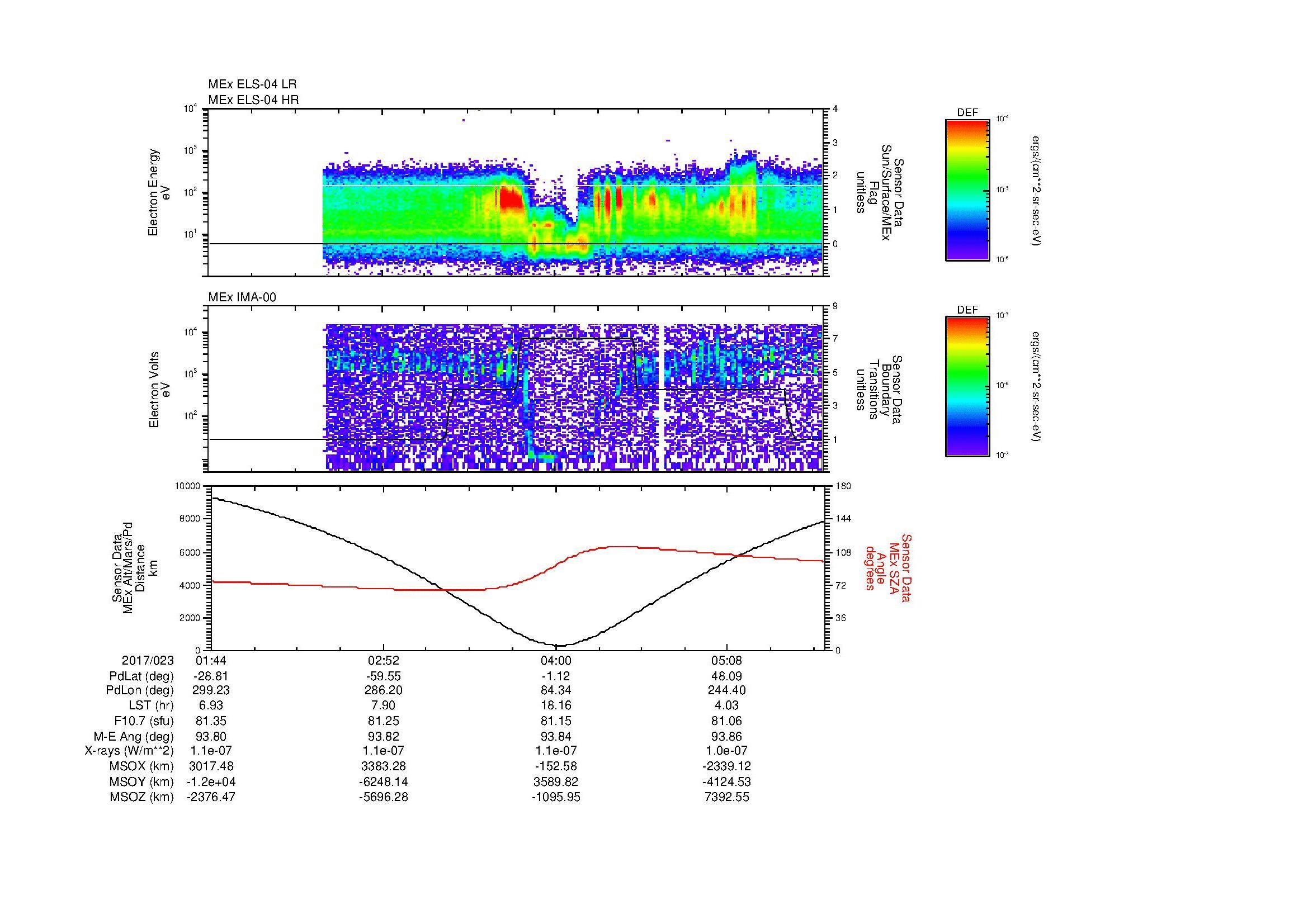Click the 'MEx ELS-04 LR' title
Image resolution: width=1308 pixels, height=924 pixels.
(x=252, y=84)
